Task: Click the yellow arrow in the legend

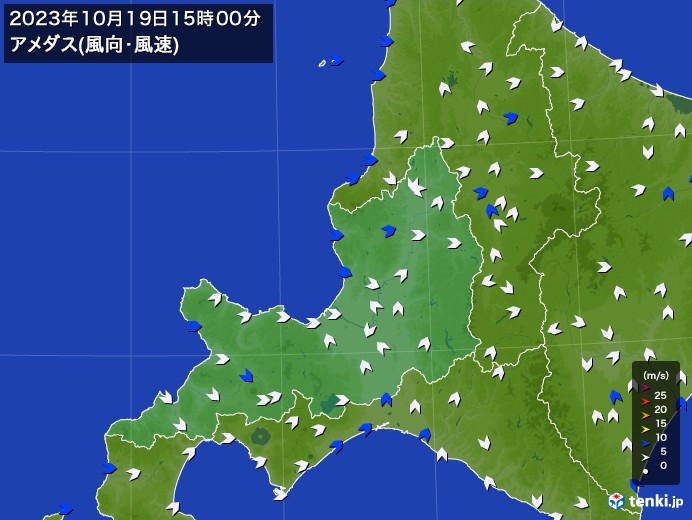Action: (x=645, y=430)
